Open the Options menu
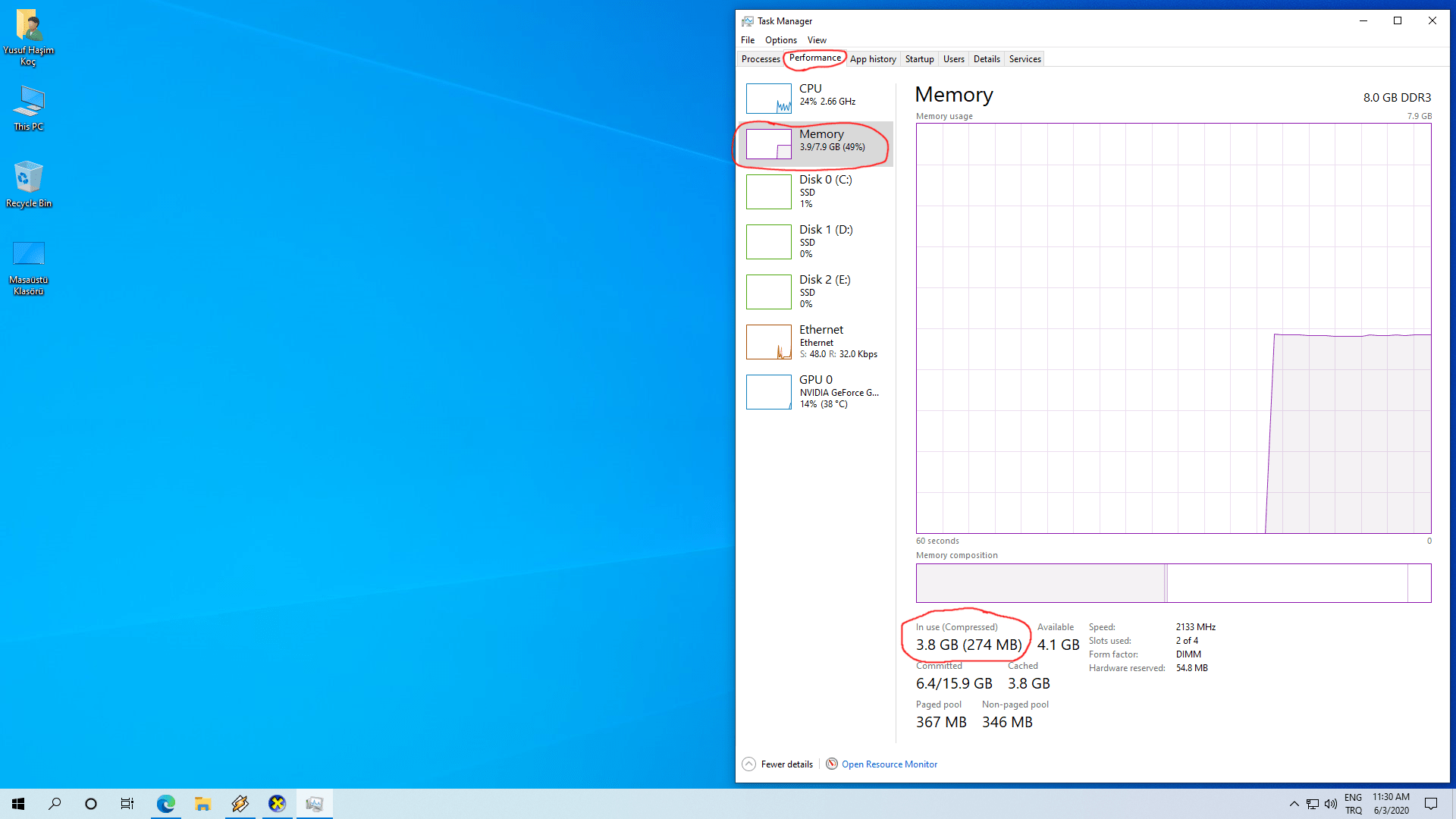This screenshot has width=1456, height=819. (780, 40)
